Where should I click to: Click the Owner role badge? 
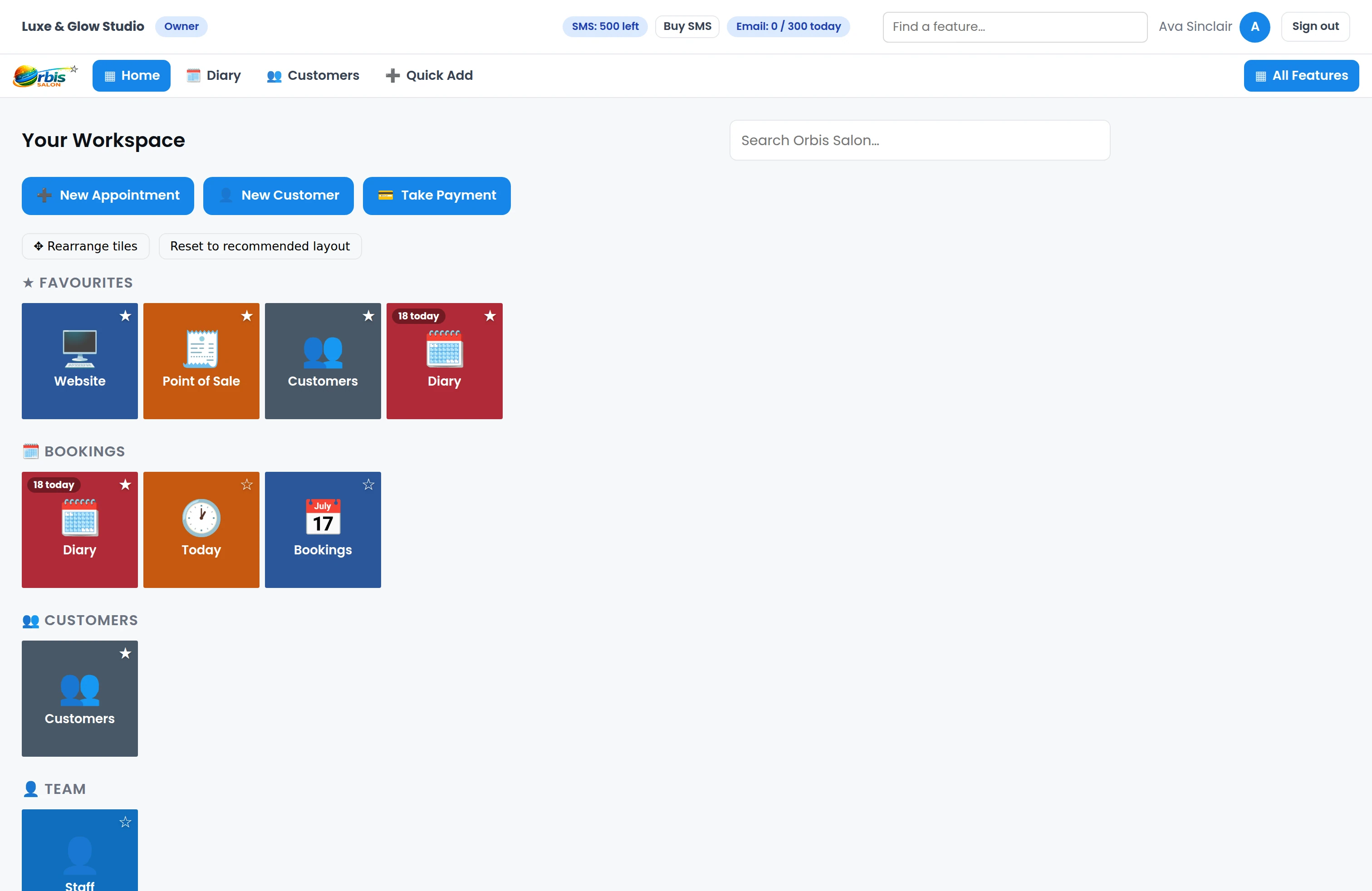181,26
